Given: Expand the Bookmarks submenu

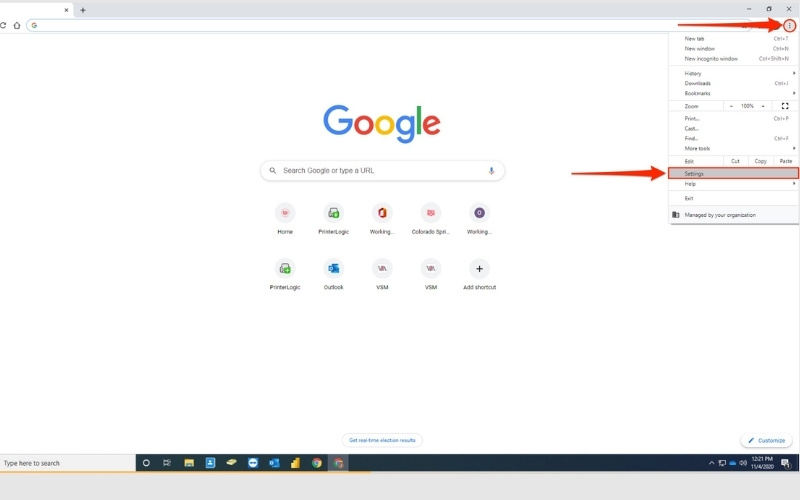Looking at the screenshot, I should (x=734, y=93).
